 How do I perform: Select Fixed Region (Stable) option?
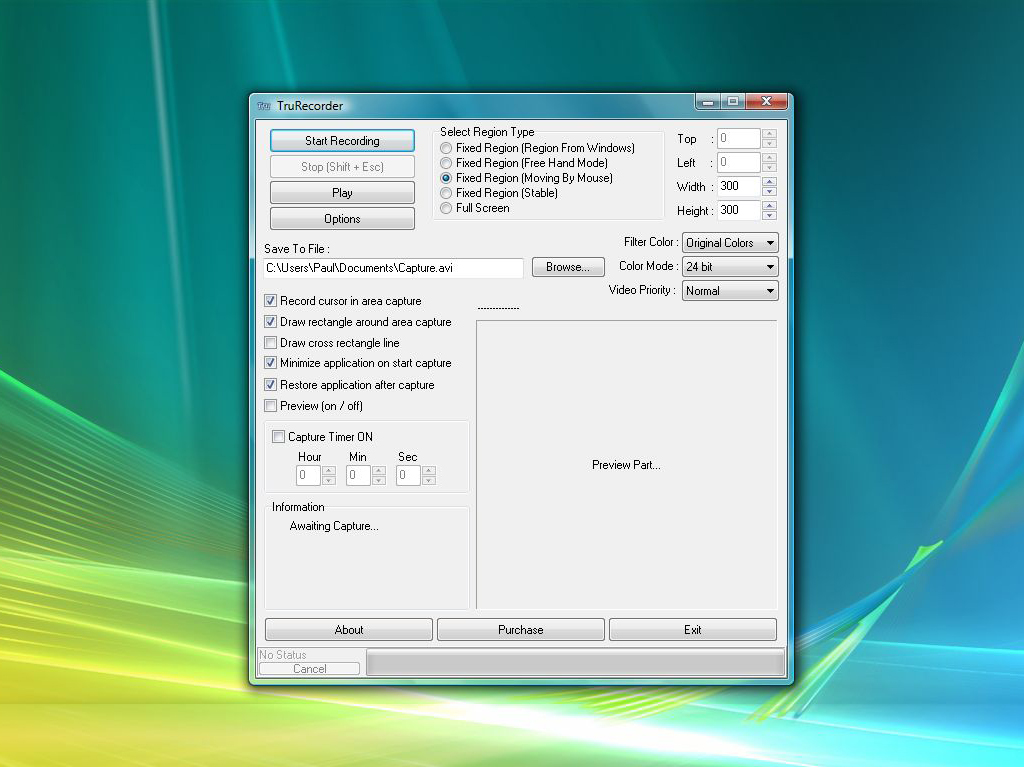[x=446, y=193]
